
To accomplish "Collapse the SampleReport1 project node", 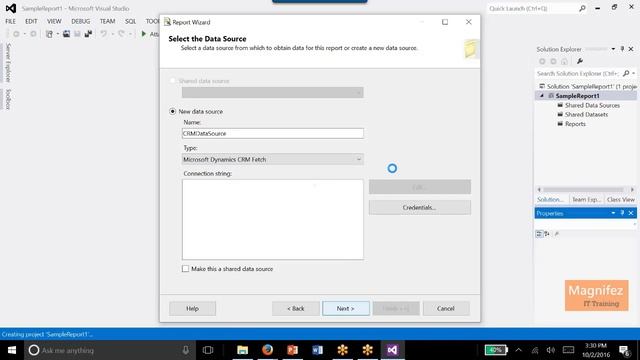I will coord(542,96).
